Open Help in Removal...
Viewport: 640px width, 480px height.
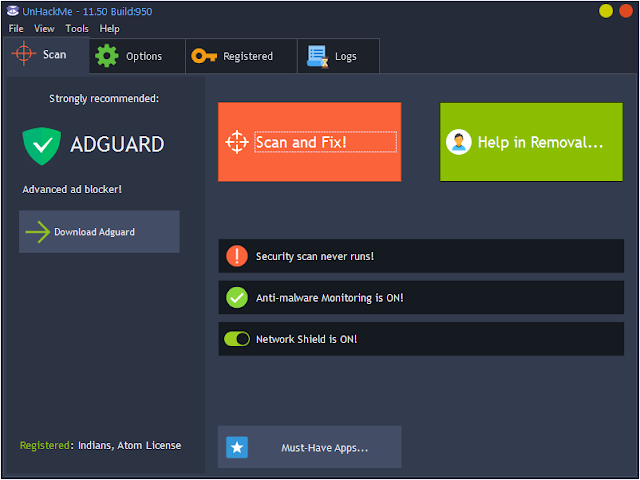click(531, 142)
